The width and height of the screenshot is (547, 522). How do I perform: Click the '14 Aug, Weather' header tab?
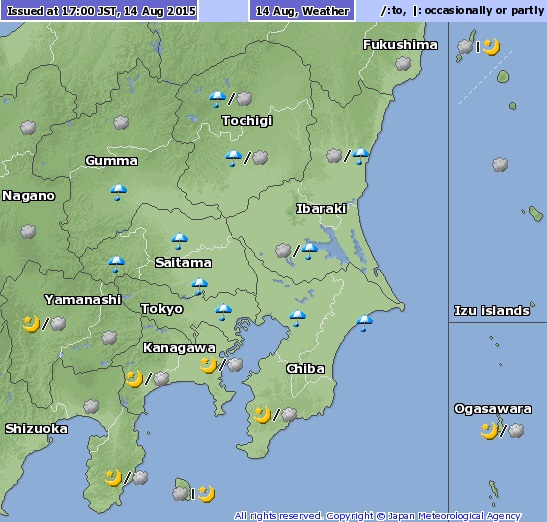[302, 11]
